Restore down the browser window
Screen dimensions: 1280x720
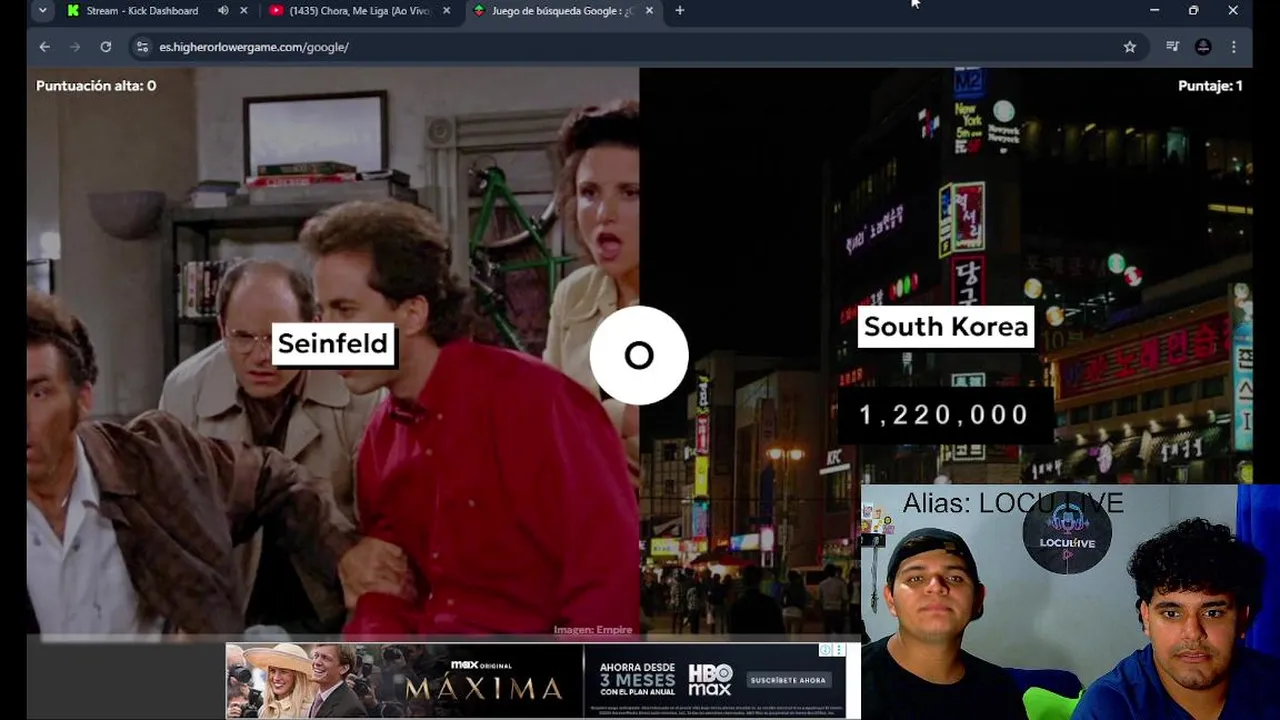[1194, 10]
